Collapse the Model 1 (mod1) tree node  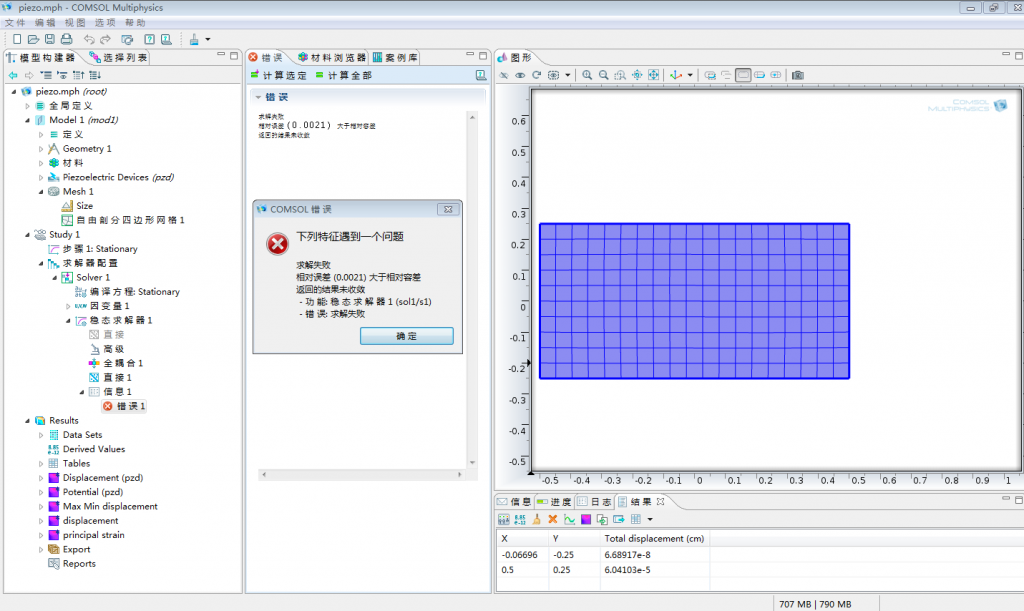point(27,120)
